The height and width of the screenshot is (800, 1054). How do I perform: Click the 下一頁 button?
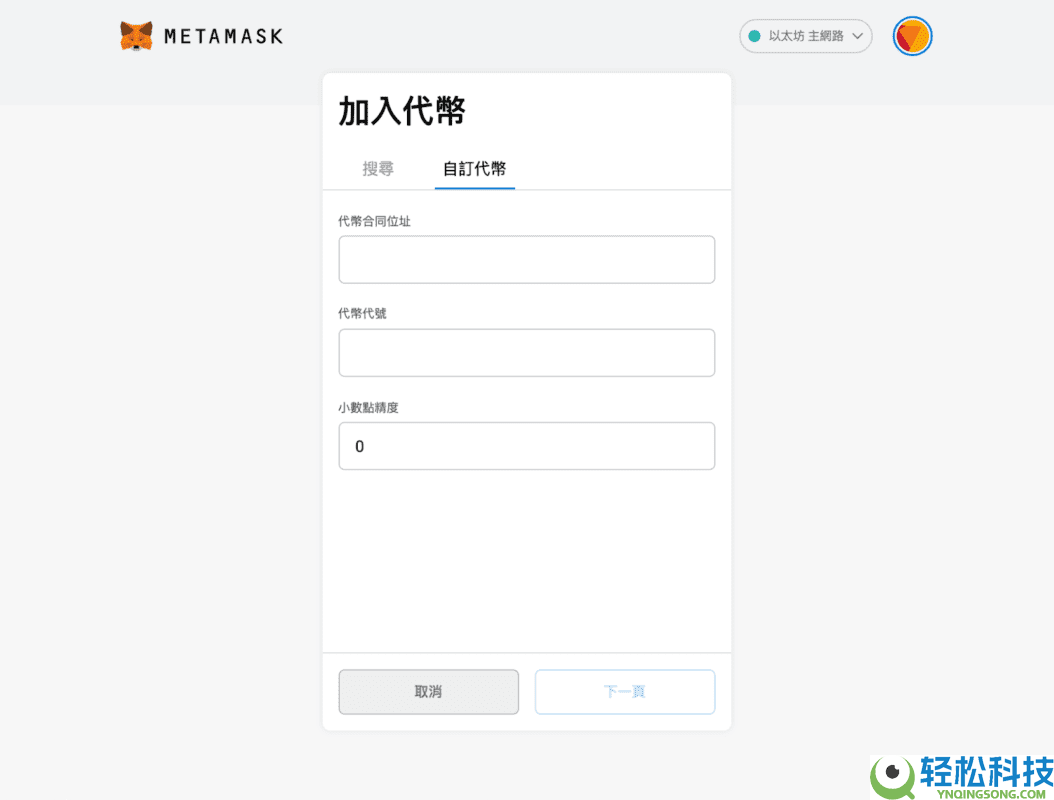[x=624, y=691]
